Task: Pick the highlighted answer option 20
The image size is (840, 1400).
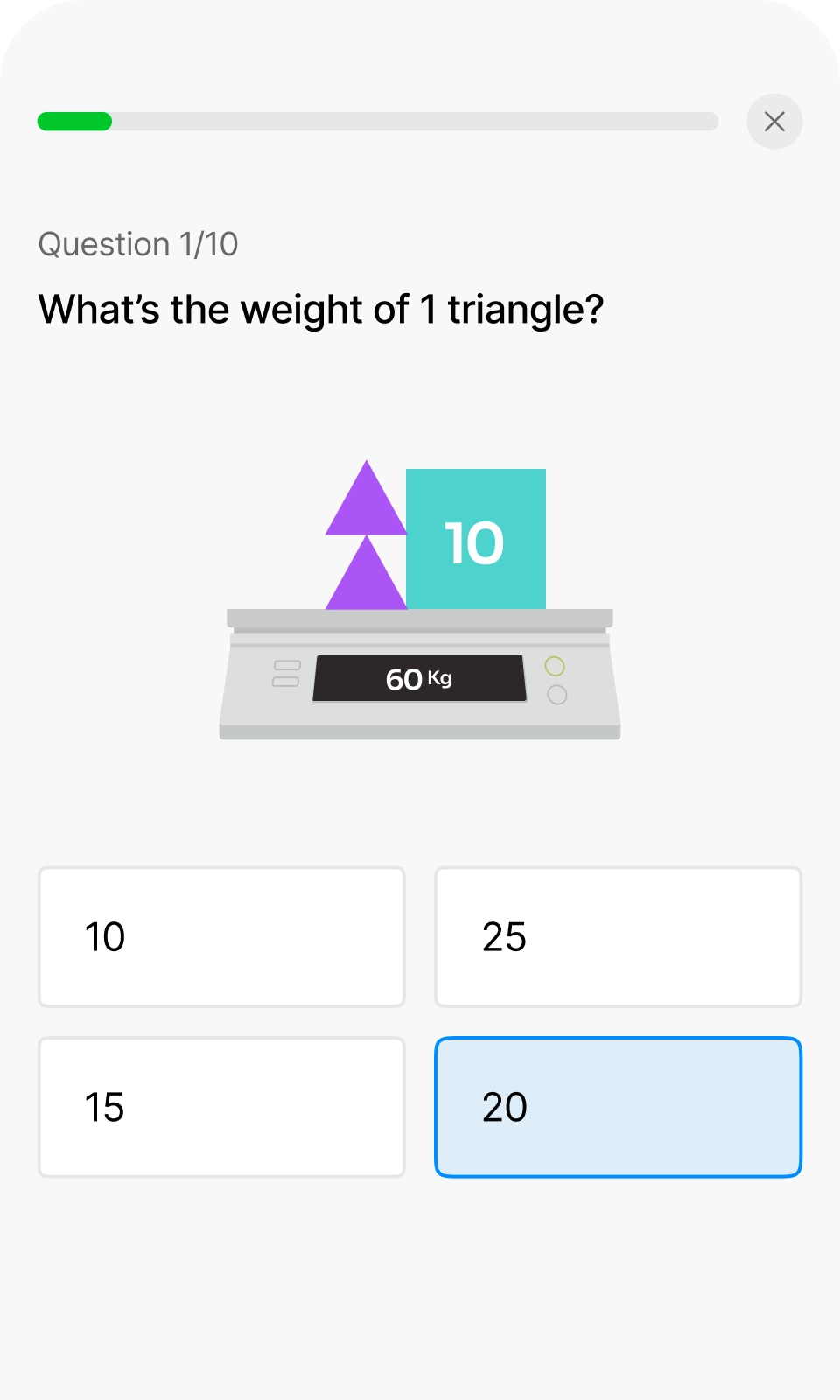Action: 618,1107
